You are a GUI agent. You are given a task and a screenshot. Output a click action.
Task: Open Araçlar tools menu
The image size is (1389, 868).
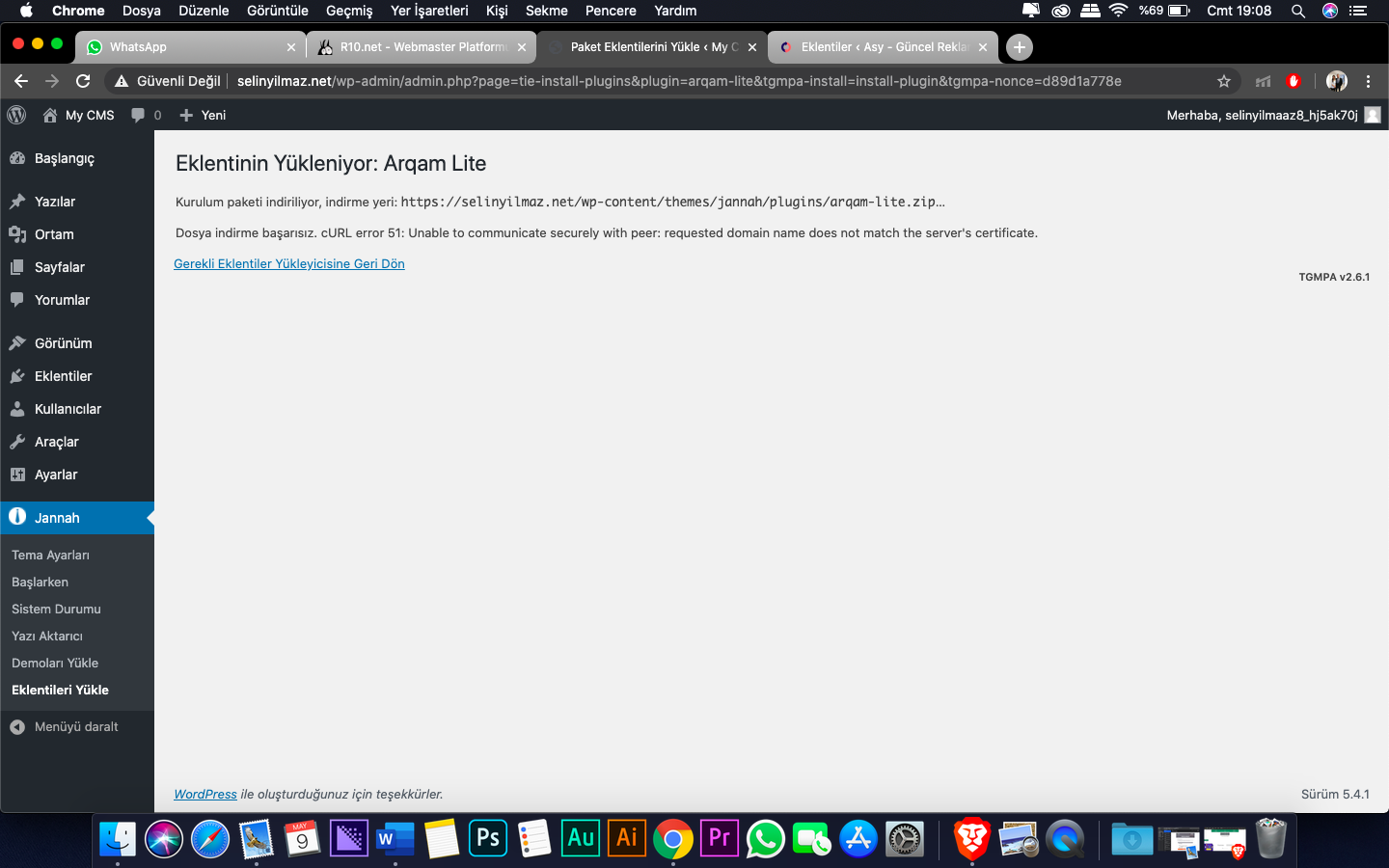(77, 442)
